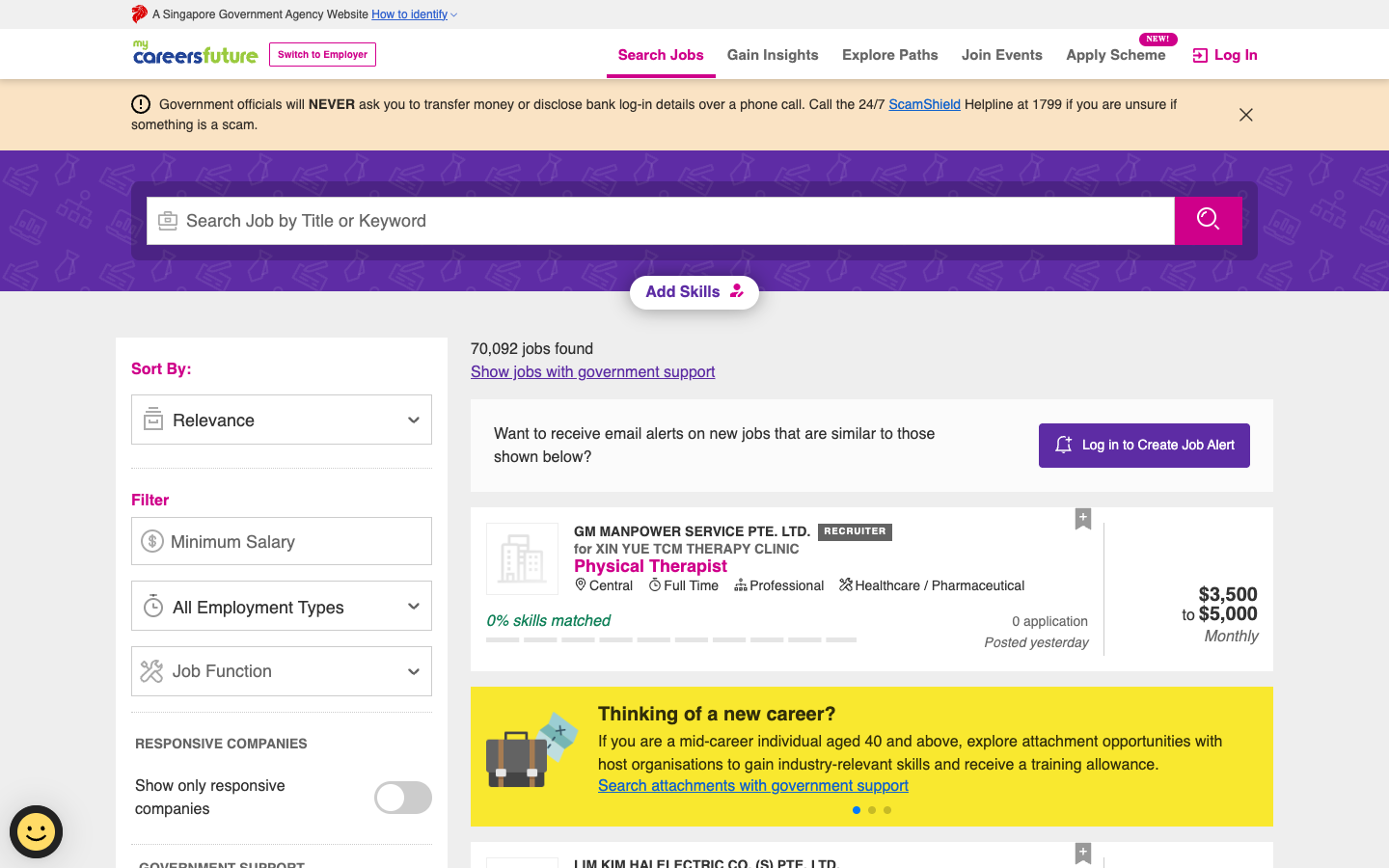Open Search attachments with government support link
The image size is (1389, 868).
[753, 785]
